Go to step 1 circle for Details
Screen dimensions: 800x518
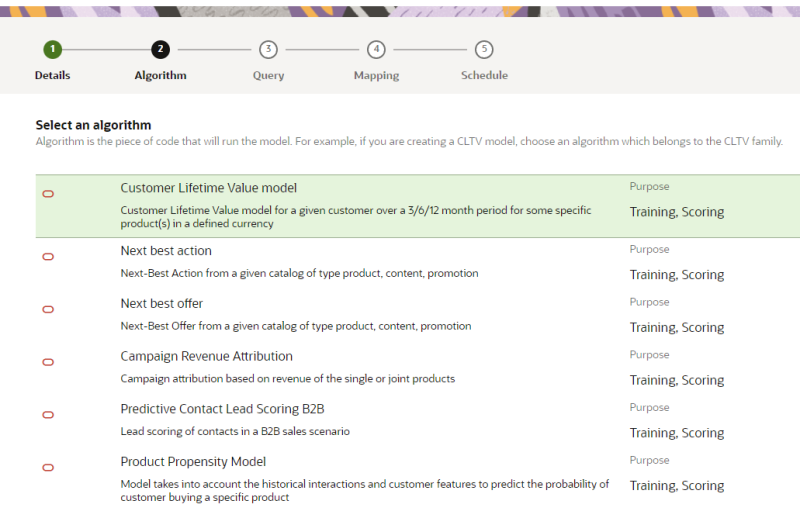click(x=53, y=50)
